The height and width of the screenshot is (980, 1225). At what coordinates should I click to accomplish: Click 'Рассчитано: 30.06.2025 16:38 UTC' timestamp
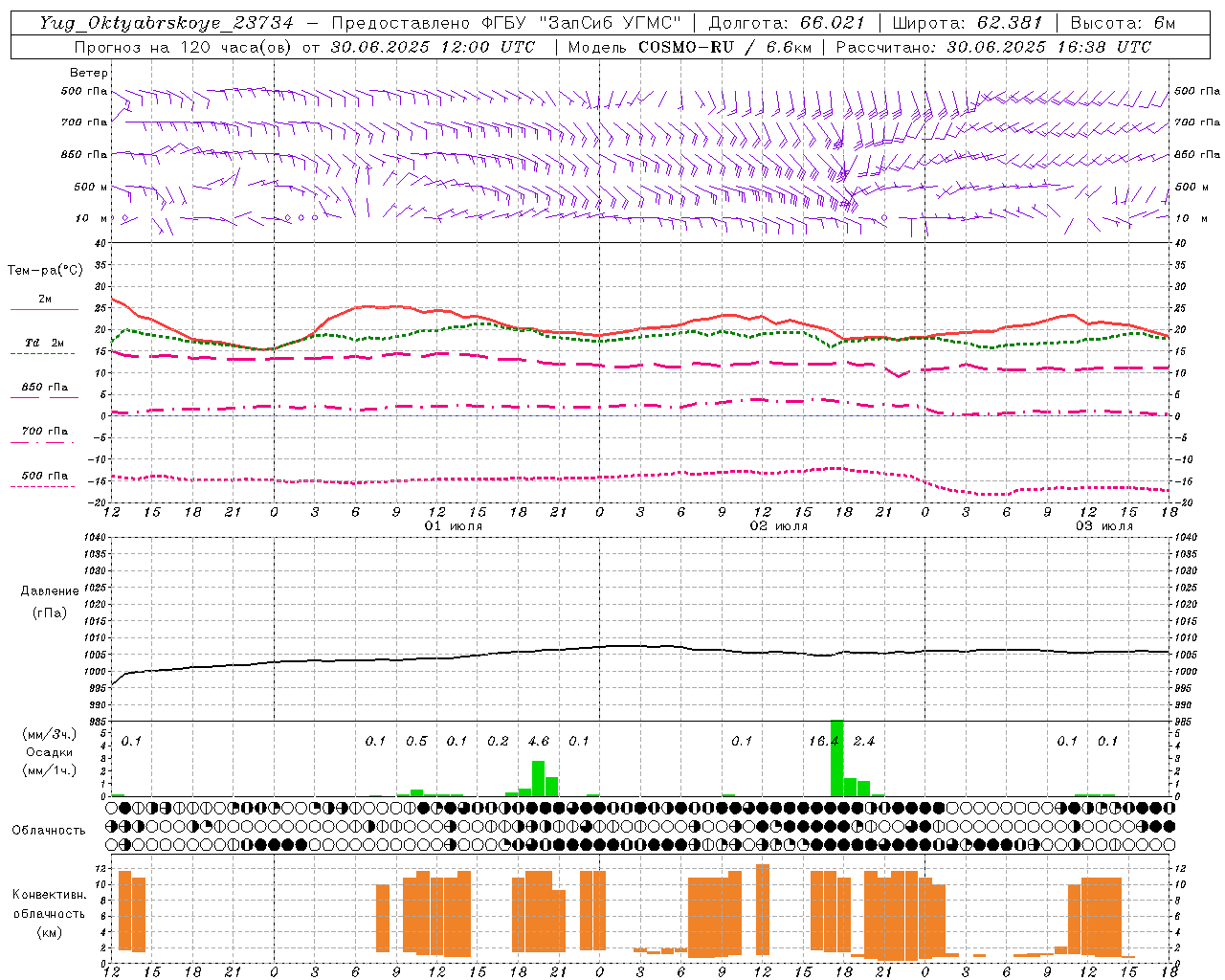pos(993,47)
